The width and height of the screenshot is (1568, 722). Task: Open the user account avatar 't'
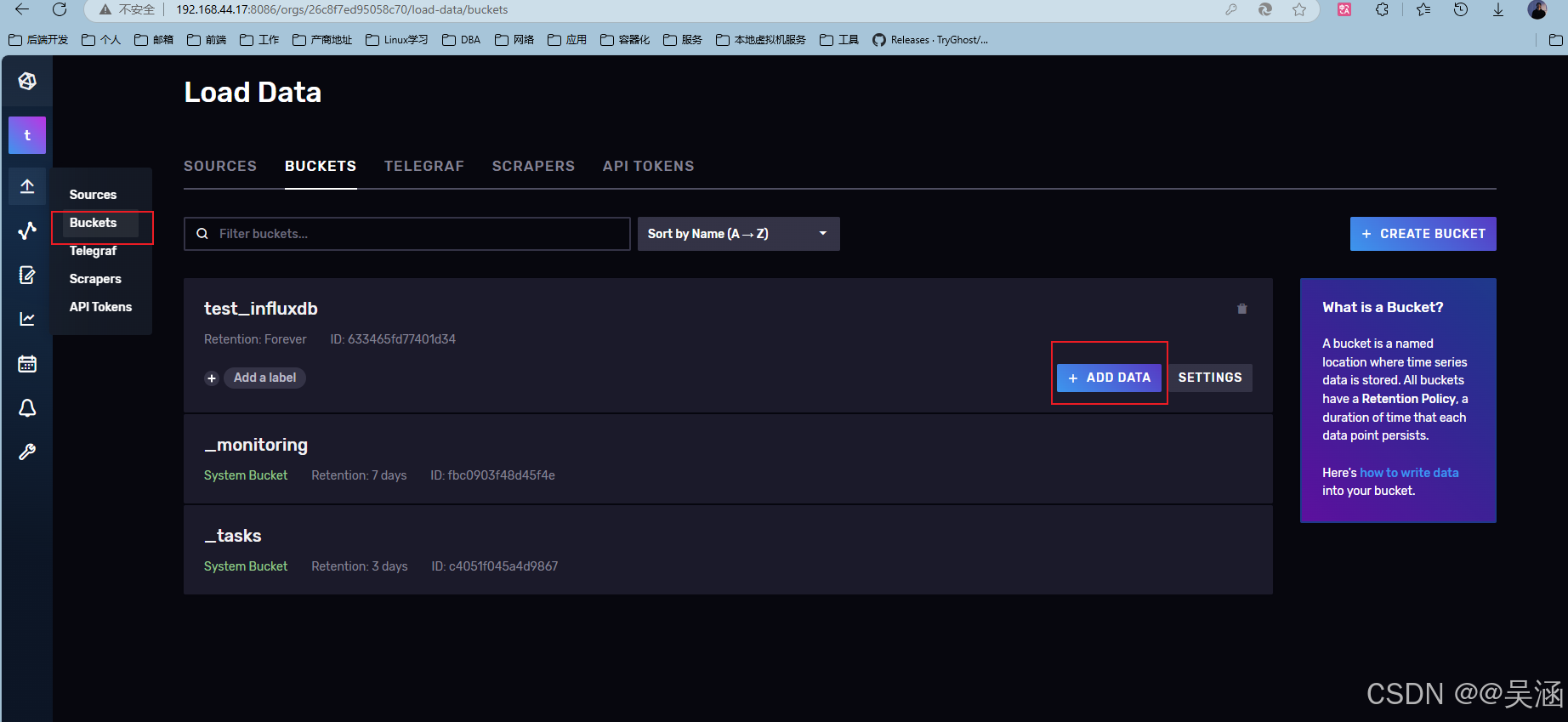pos(27,135)
